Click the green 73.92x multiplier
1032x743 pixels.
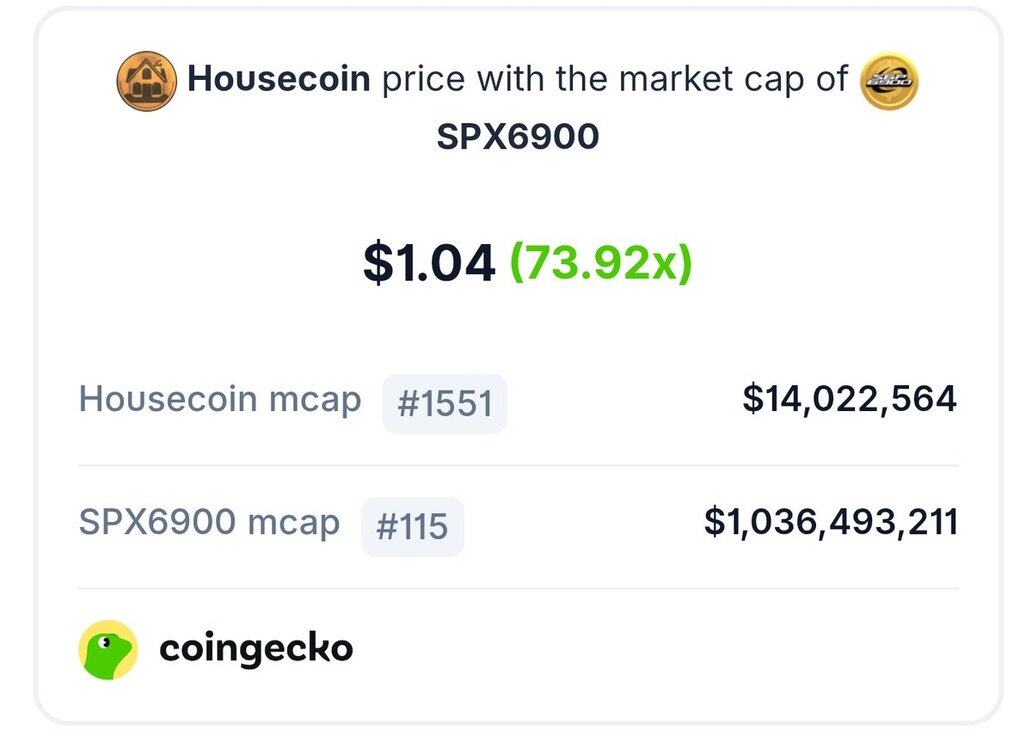click(602, 263)
